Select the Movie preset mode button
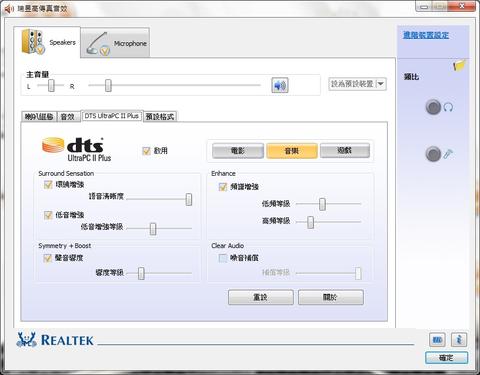The height and width of the screenshot is (375, 480). pyautogui.click(x=238, y=151)
